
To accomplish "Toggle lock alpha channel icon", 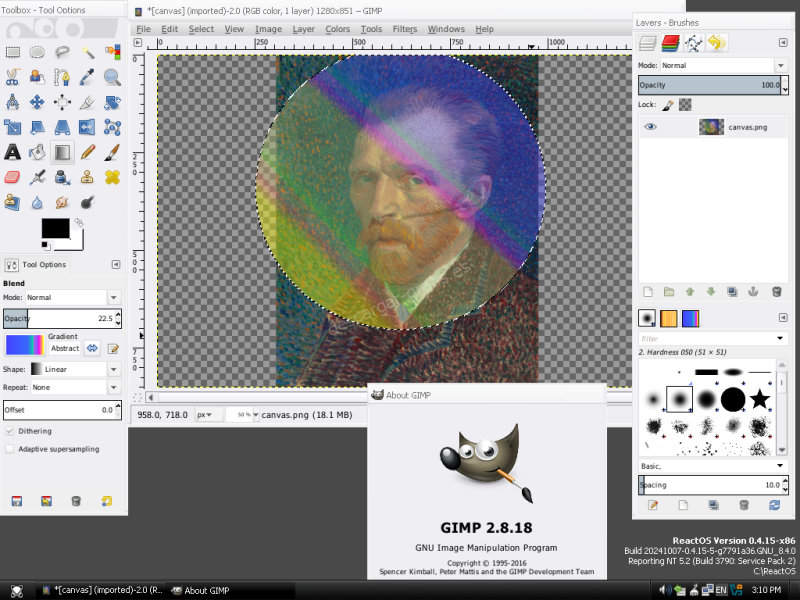I will (685, 105).
